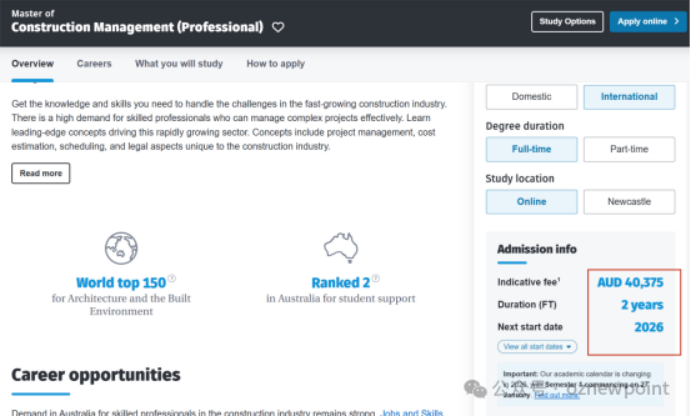Open the Study Options button

click(x=567, y=21)
